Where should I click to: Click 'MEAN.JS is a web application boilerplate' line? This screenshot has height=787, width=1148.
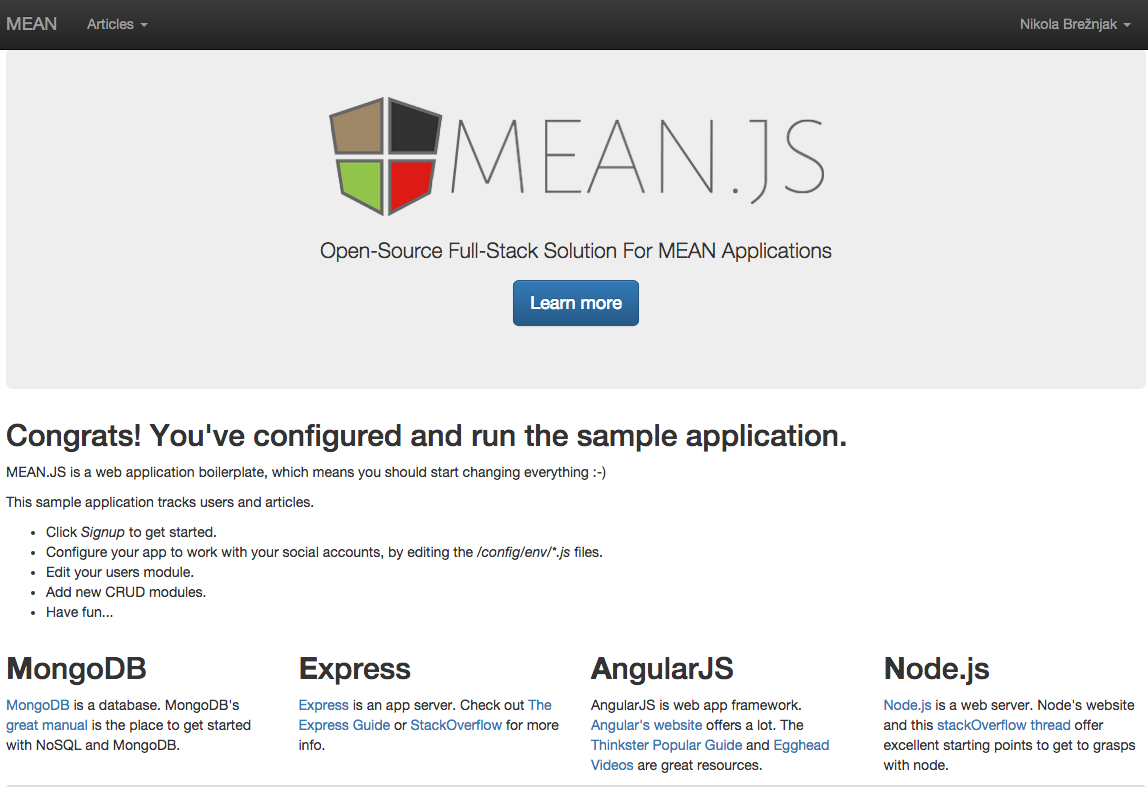click(x=306, y=472)
